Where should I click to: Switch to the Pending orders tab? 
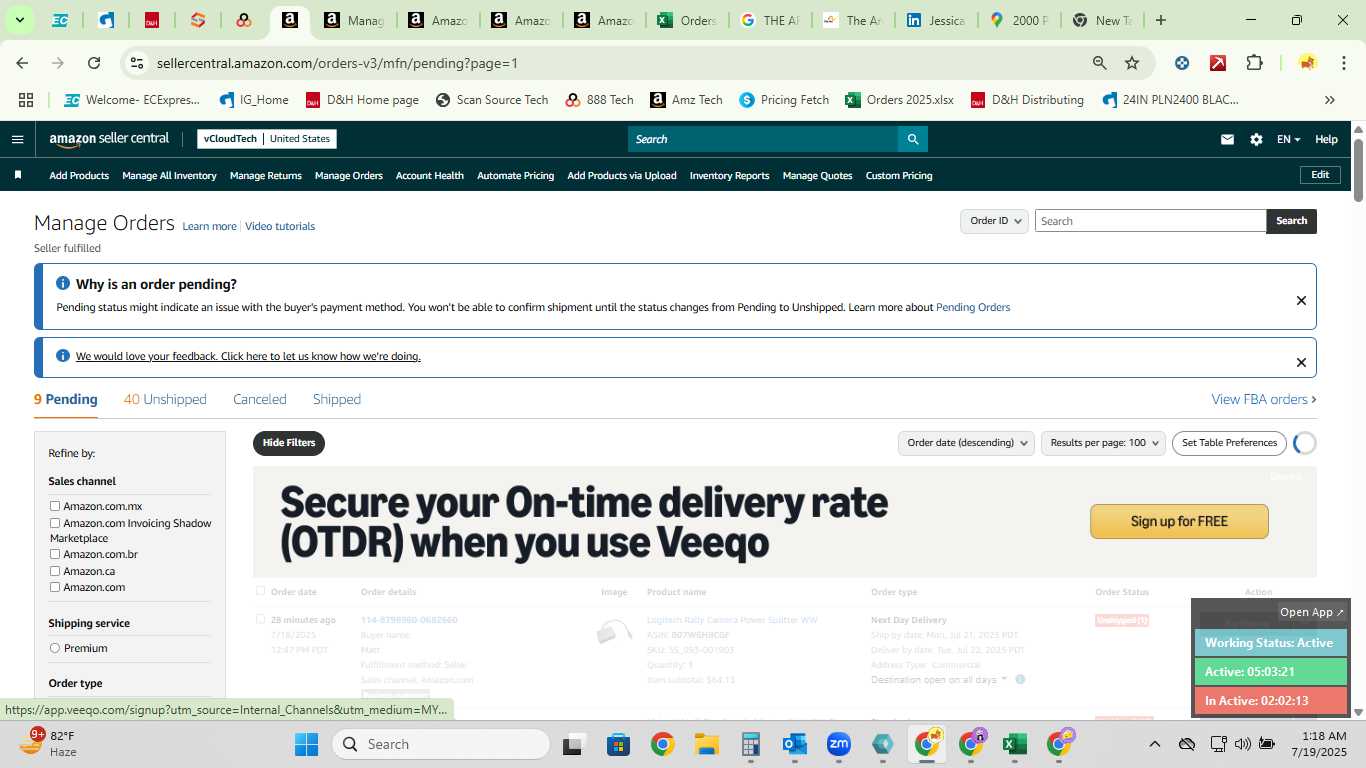tap(66, 399)
